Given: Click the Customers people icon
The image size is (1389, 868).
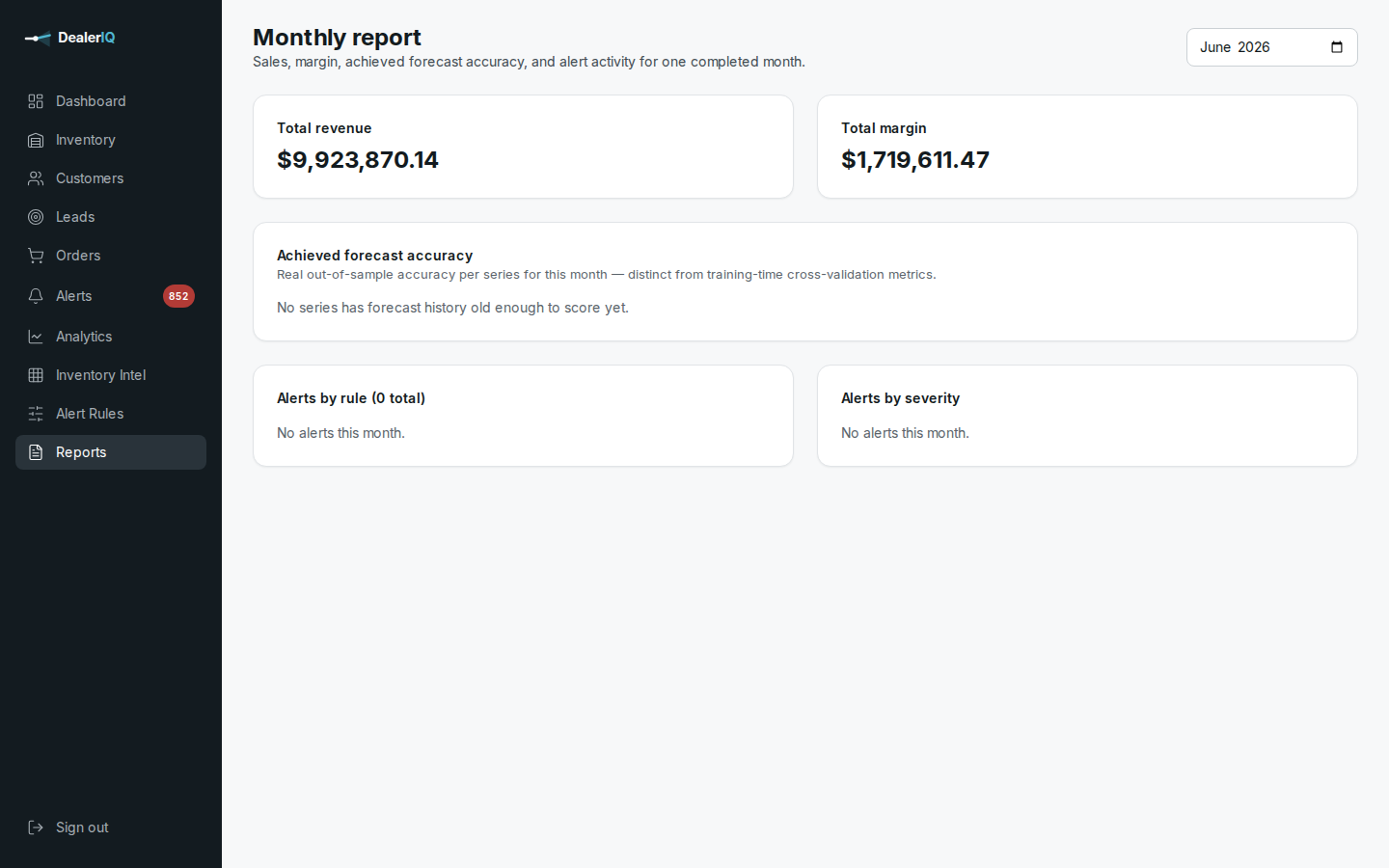Looking at the screenshot, I should (x=36, y=178).
